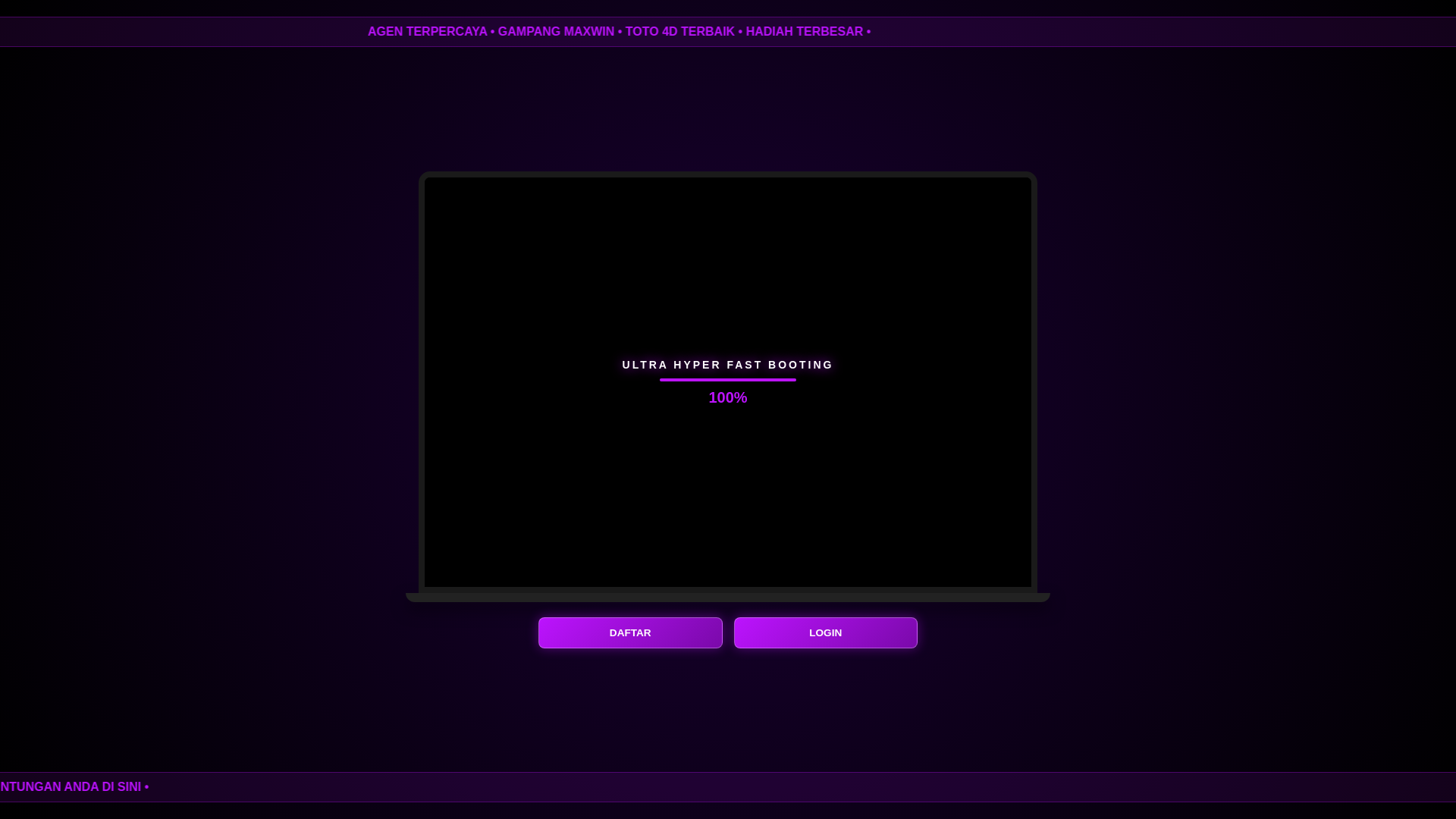
Task: Click the laptop base bar below the screen
Action: pos(727,598)
